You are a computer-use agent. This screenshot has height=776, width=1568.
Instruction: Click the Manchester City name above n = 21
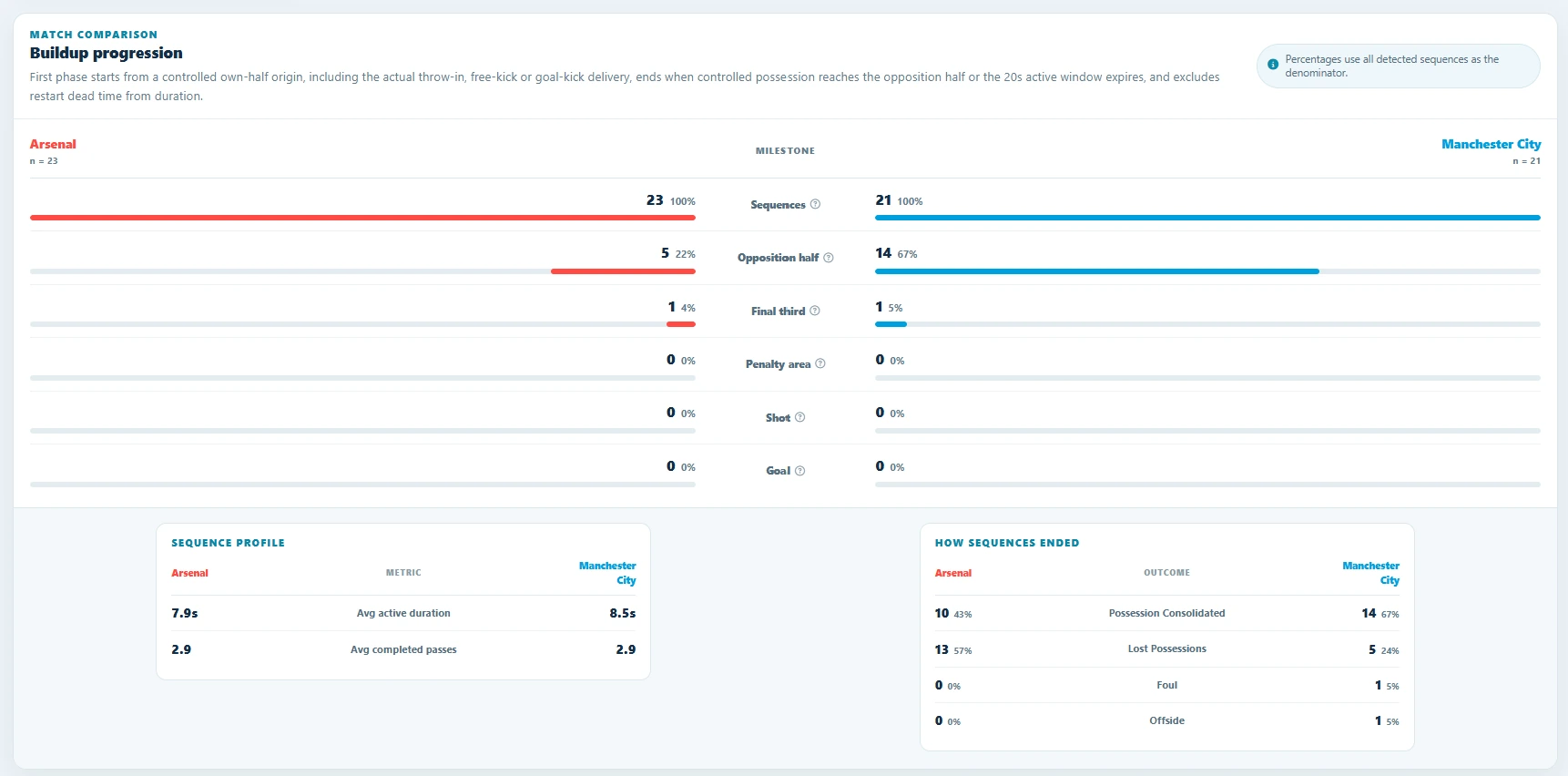point(1492,144)
